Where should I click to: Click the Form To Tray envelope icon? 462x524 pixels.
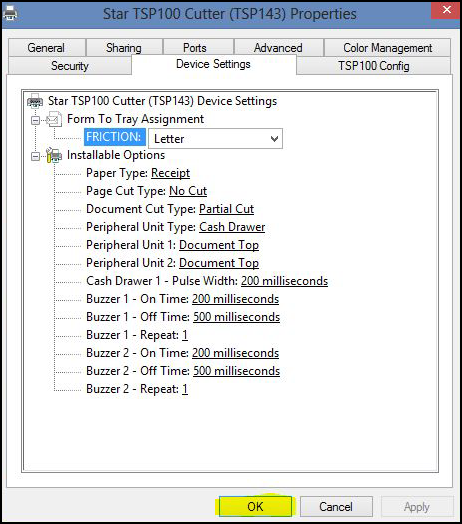point(54,119)
